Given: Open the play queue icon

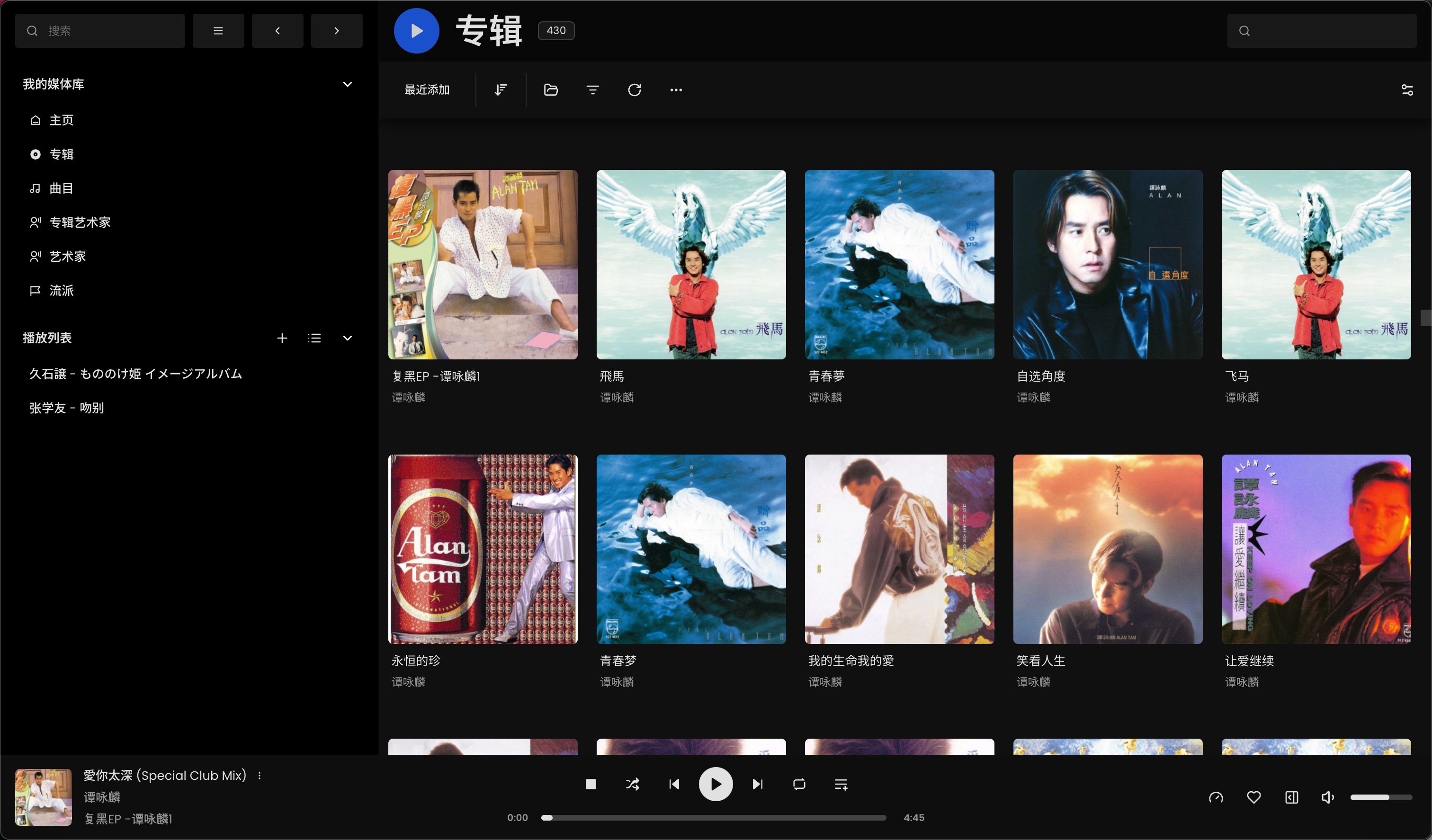Looking at the screenshot, I should 841,784.
